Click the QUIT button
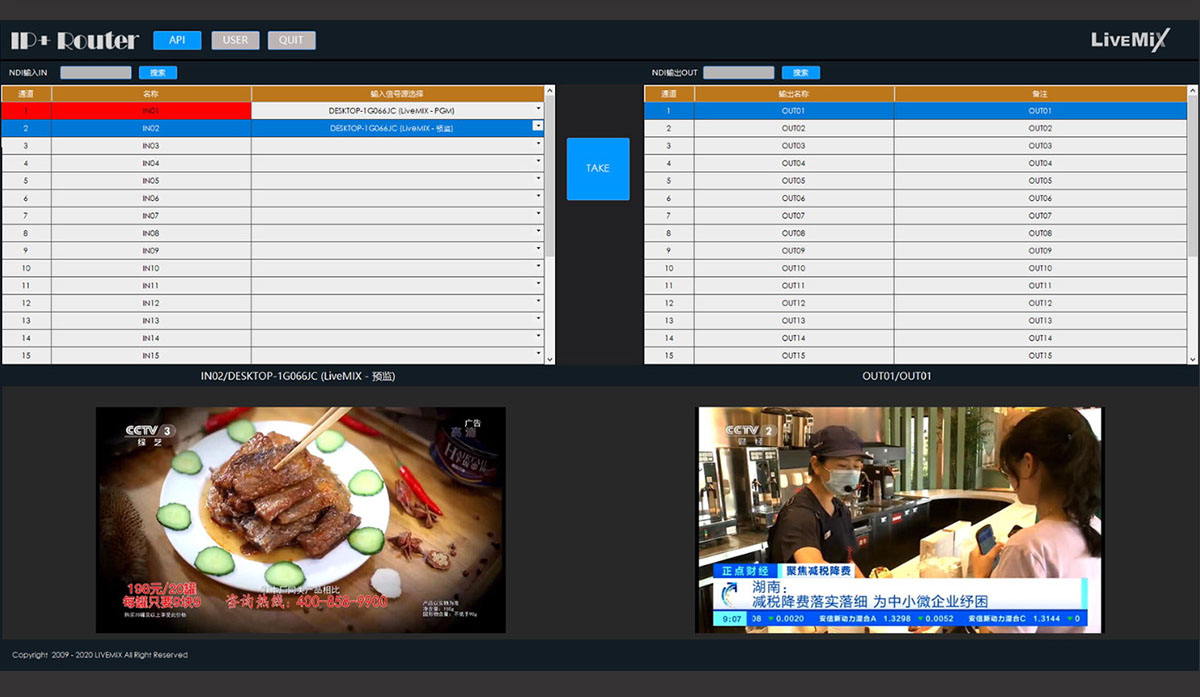Screen dimensions: 1200x697 click(x=291, y=40)
